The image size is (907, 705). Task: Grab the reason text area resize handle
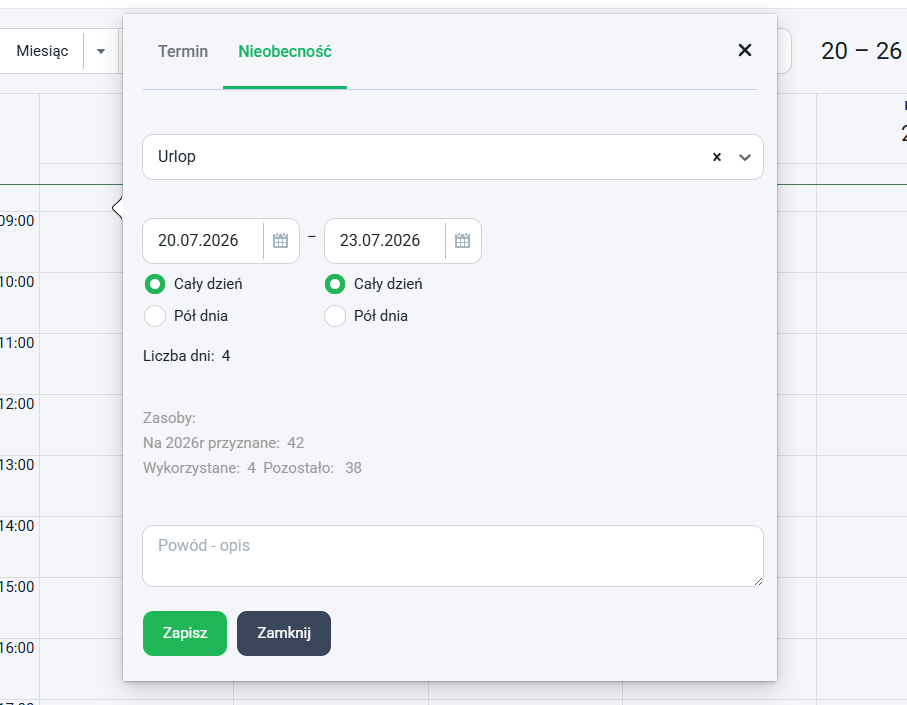coord(758,581)
